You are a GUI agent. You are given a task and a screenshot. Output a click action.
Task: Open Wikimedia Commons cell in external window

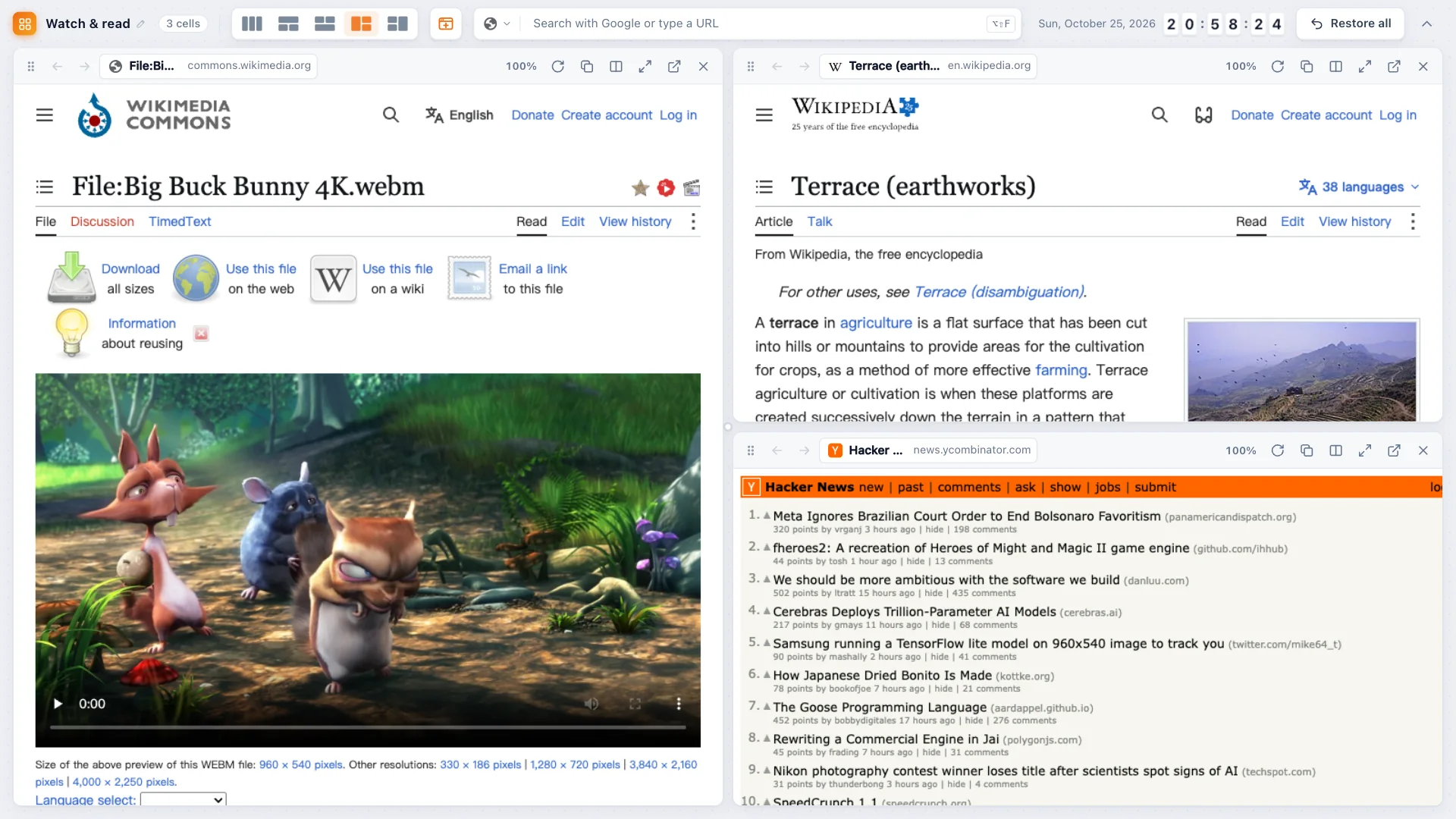[674, 66]
